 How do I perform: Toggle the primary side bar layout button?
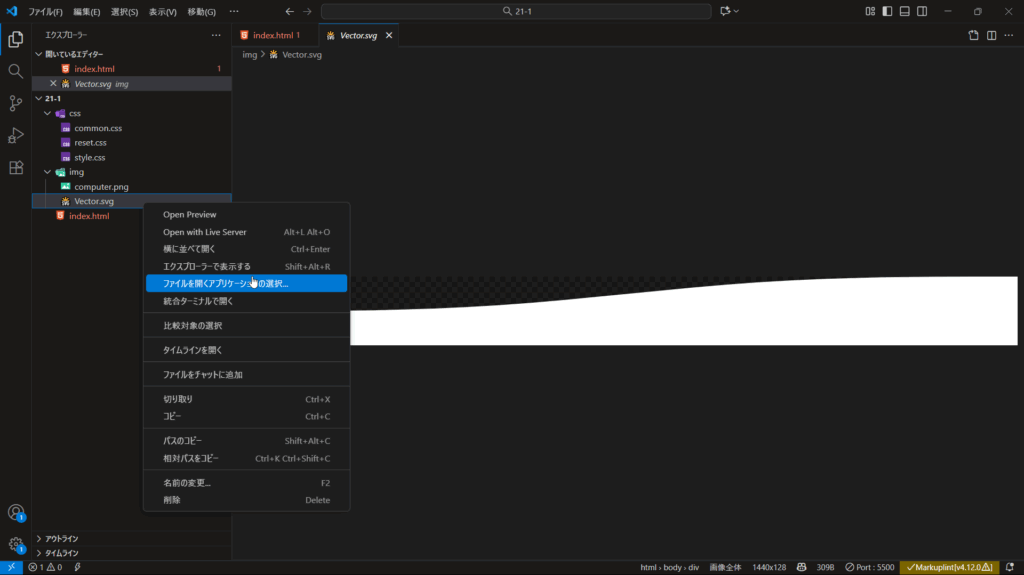click(887, 11)
